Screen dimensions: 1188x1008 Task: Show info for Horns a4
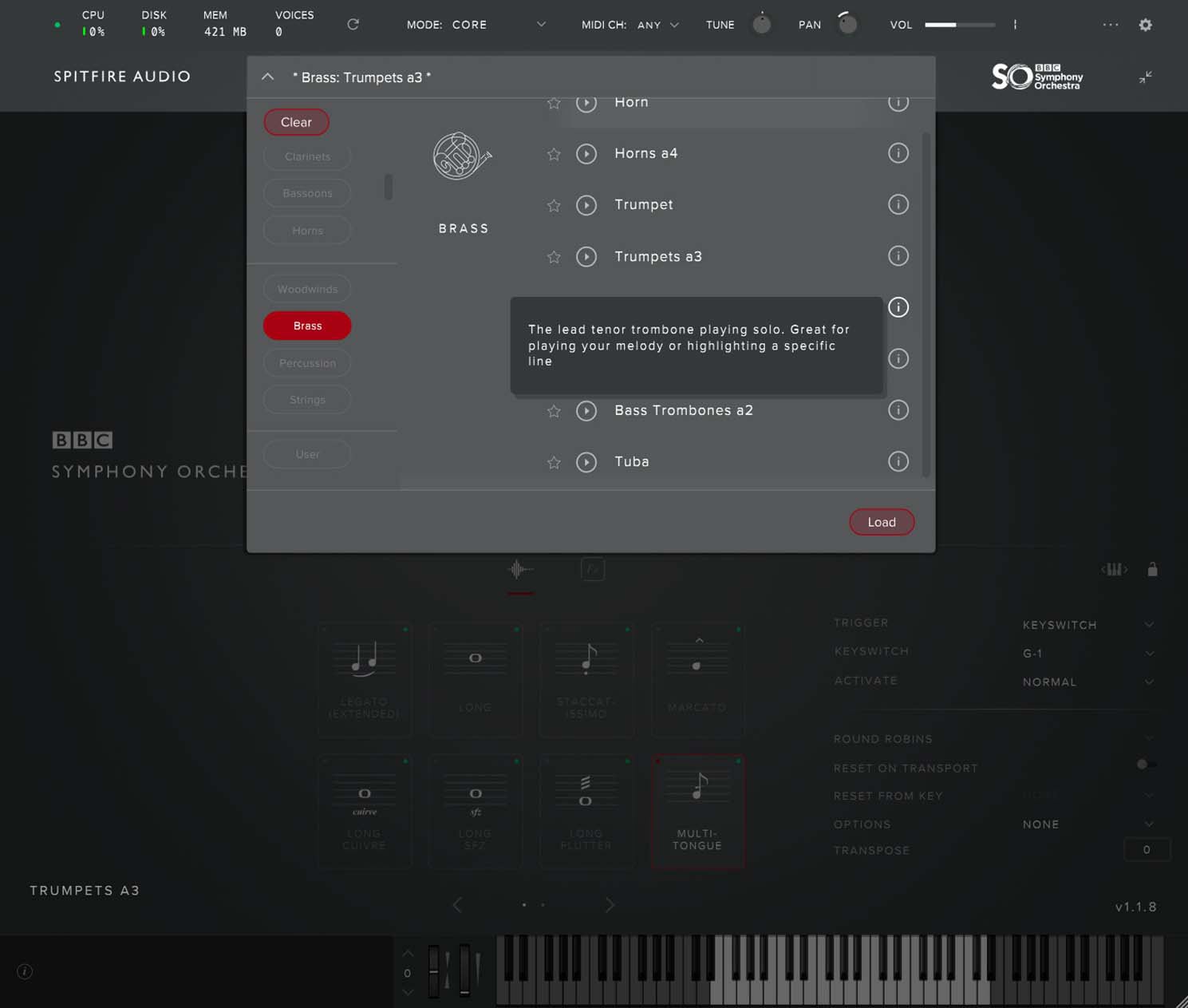898,153
